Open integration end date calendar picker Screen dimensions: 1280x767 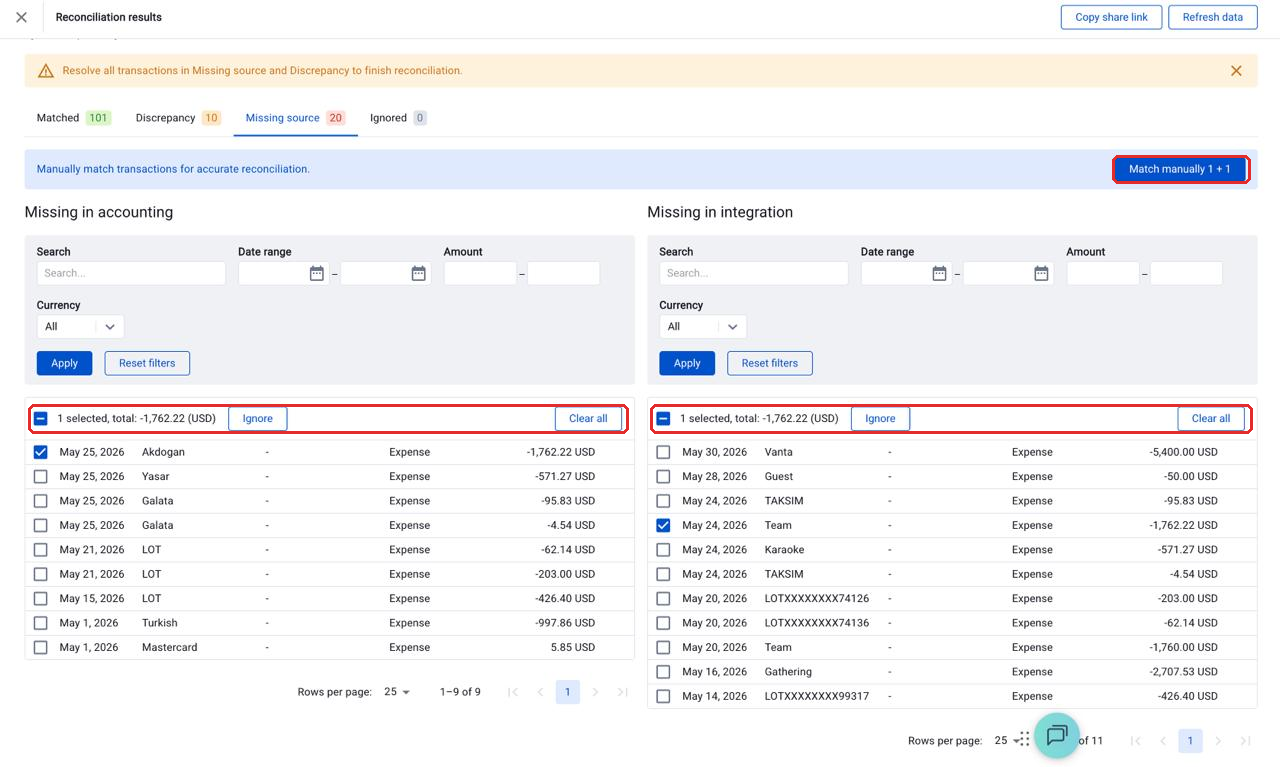click(x=1041, y=273)
